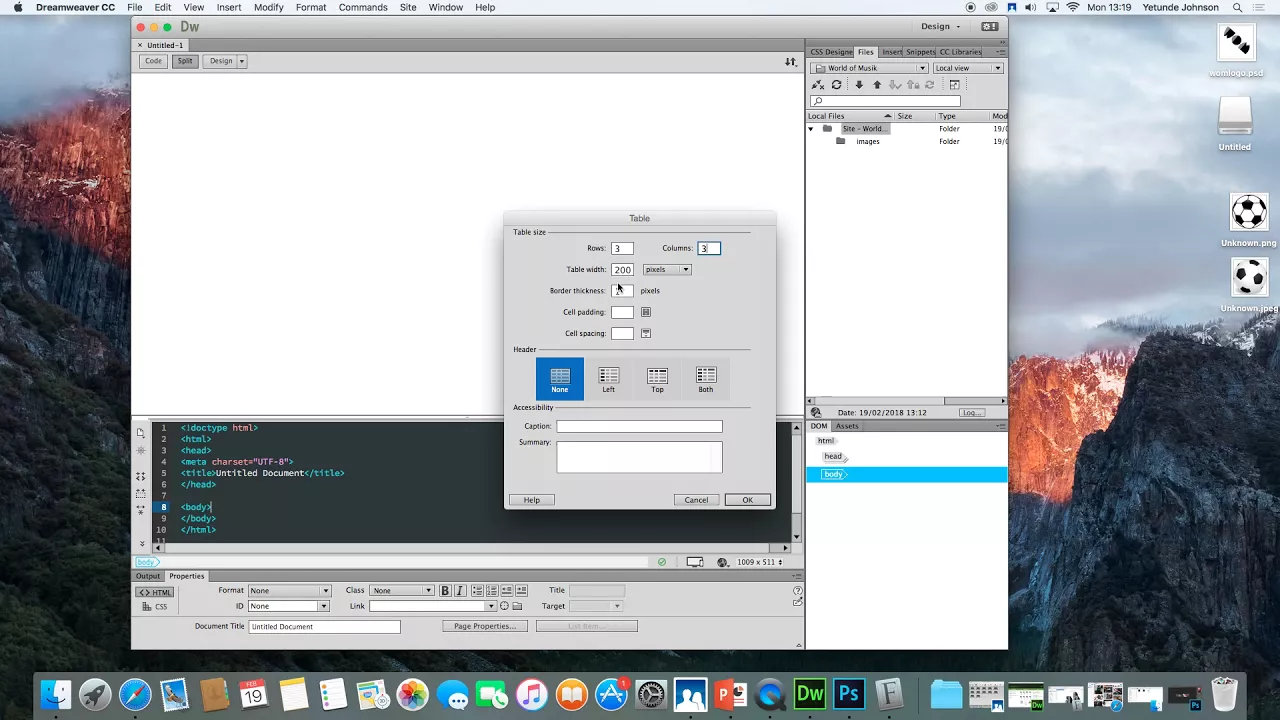Select the head node in DOM panel

tap(833, 456)
